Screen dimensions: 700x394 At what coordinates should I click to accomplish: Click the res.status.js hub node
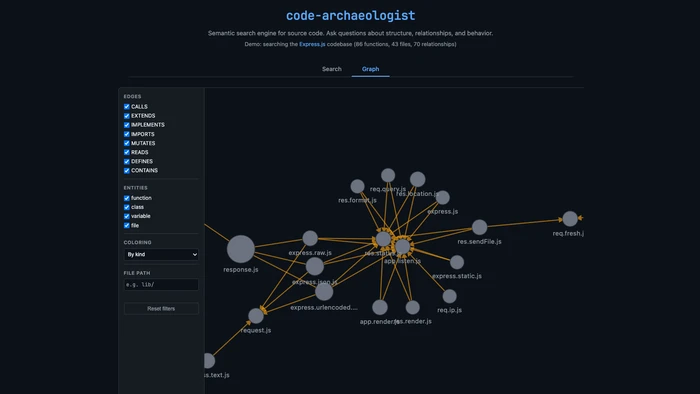[383, 239]
